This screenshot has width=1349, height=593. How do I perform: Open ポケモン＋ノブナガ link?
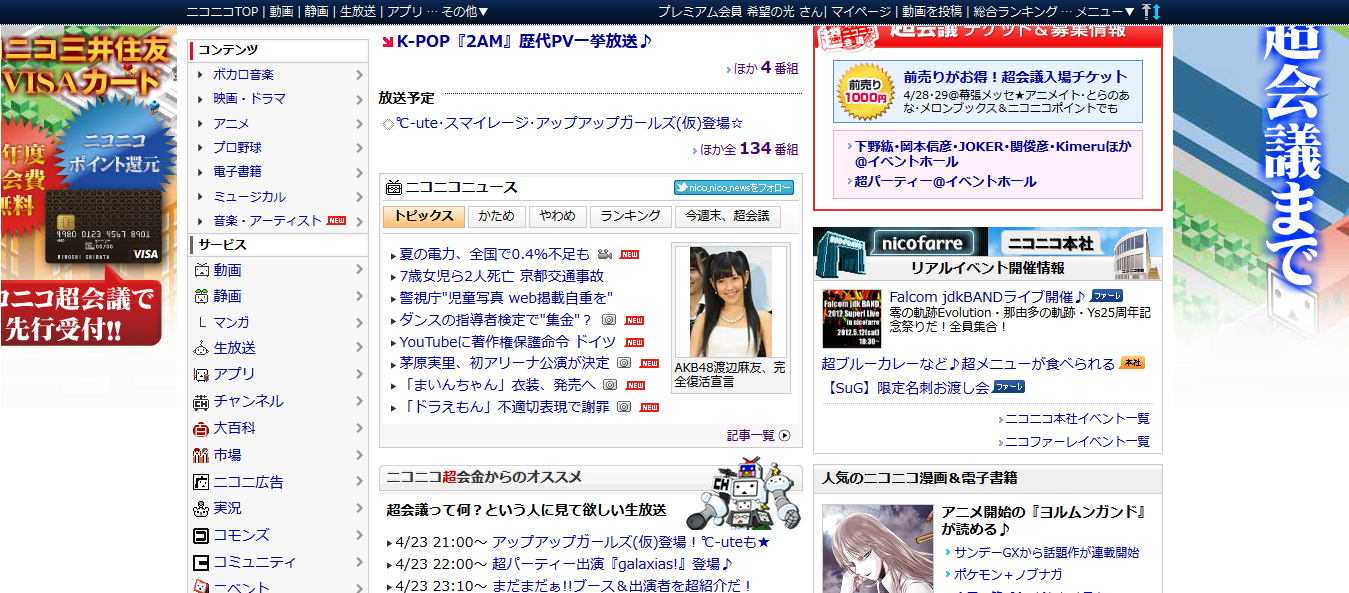(x=1008, y=574)
